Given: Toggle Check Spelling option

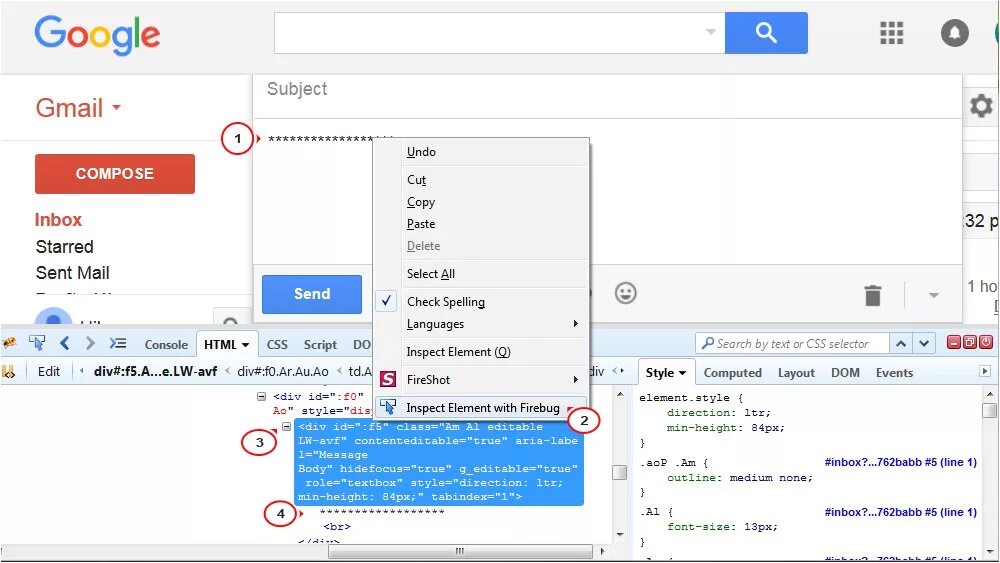Looking at the screenshot, I should (x=446, y=302).
